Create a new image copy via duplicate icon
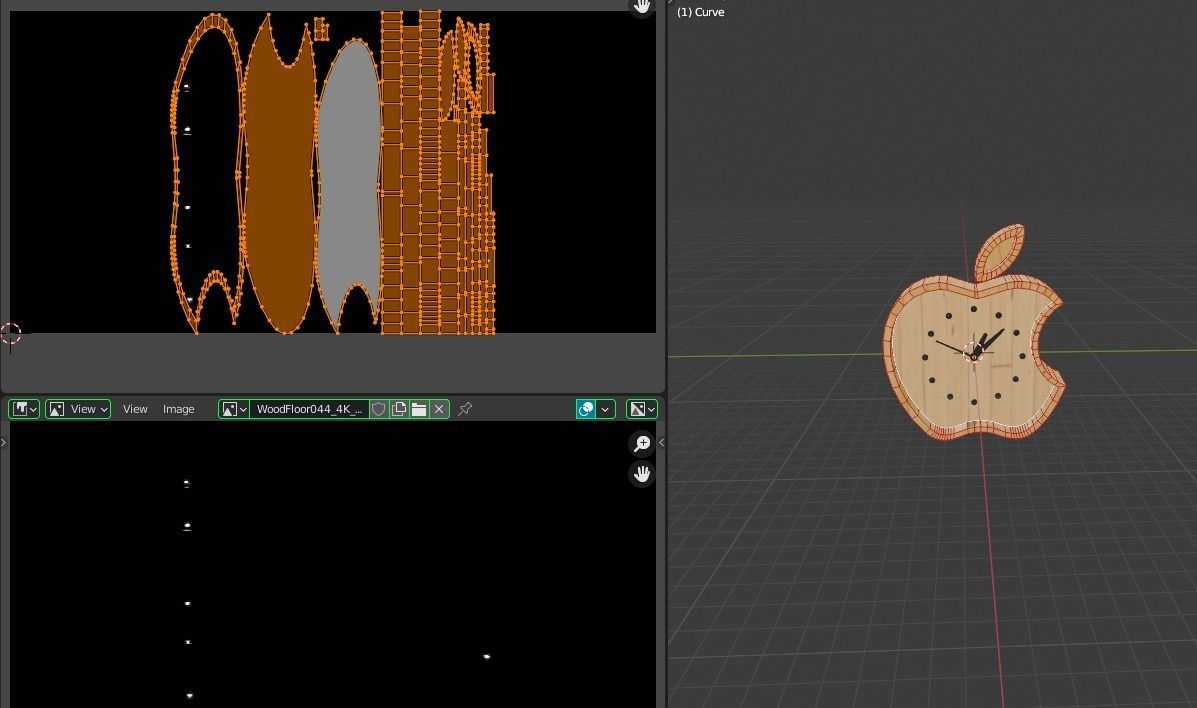This screenshot has height=708, width=1197. tap(398, 409)
